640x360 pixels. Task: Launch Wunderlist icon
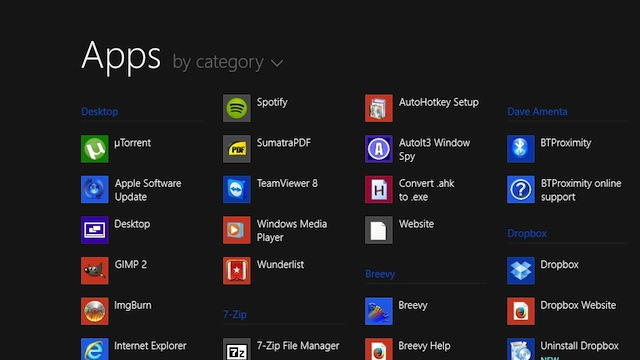click(237, 271)
